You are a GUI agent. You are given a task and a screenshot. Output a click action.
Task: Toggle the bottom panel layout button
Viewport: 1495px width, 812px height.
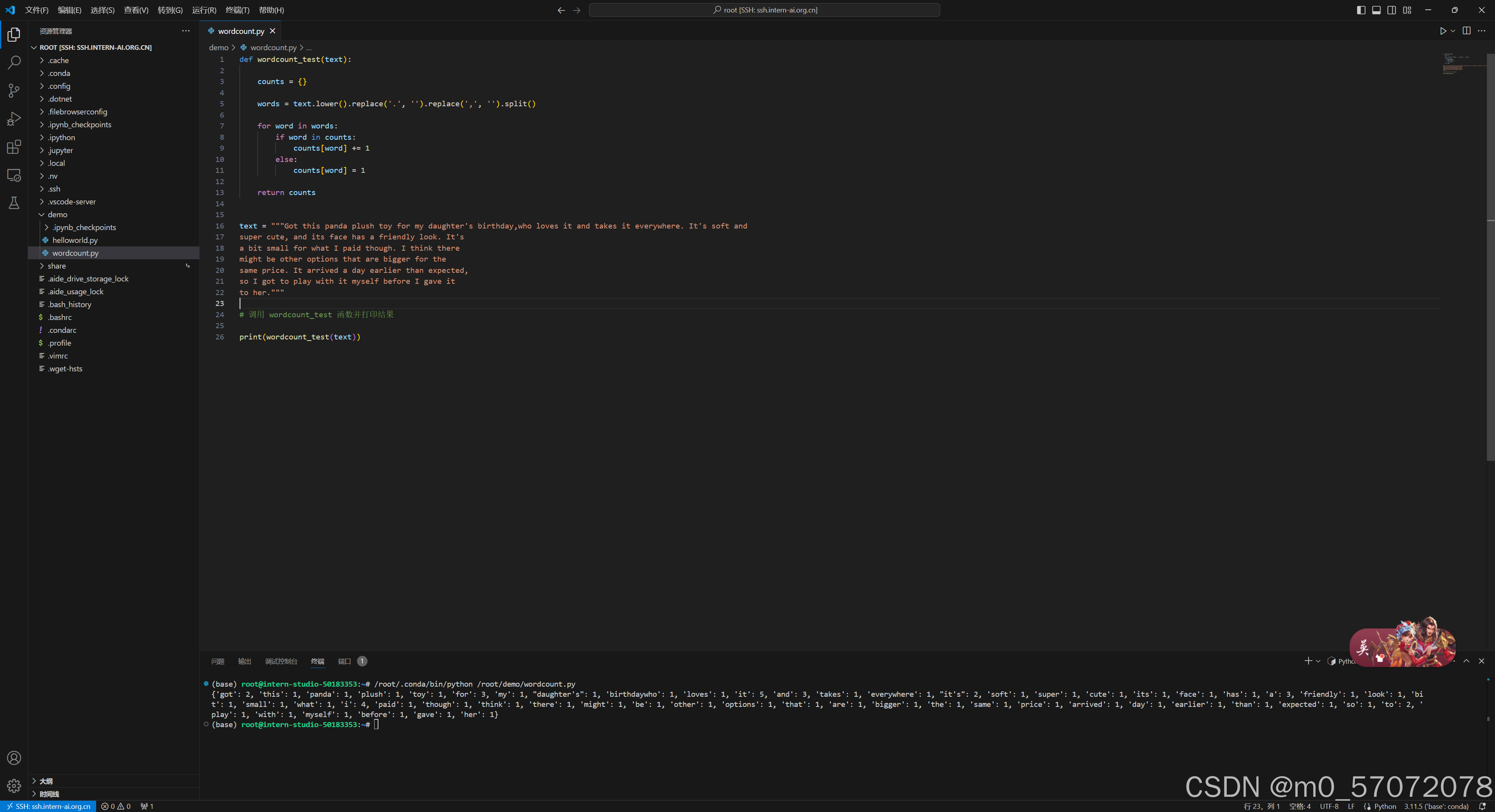[1376, 10]
